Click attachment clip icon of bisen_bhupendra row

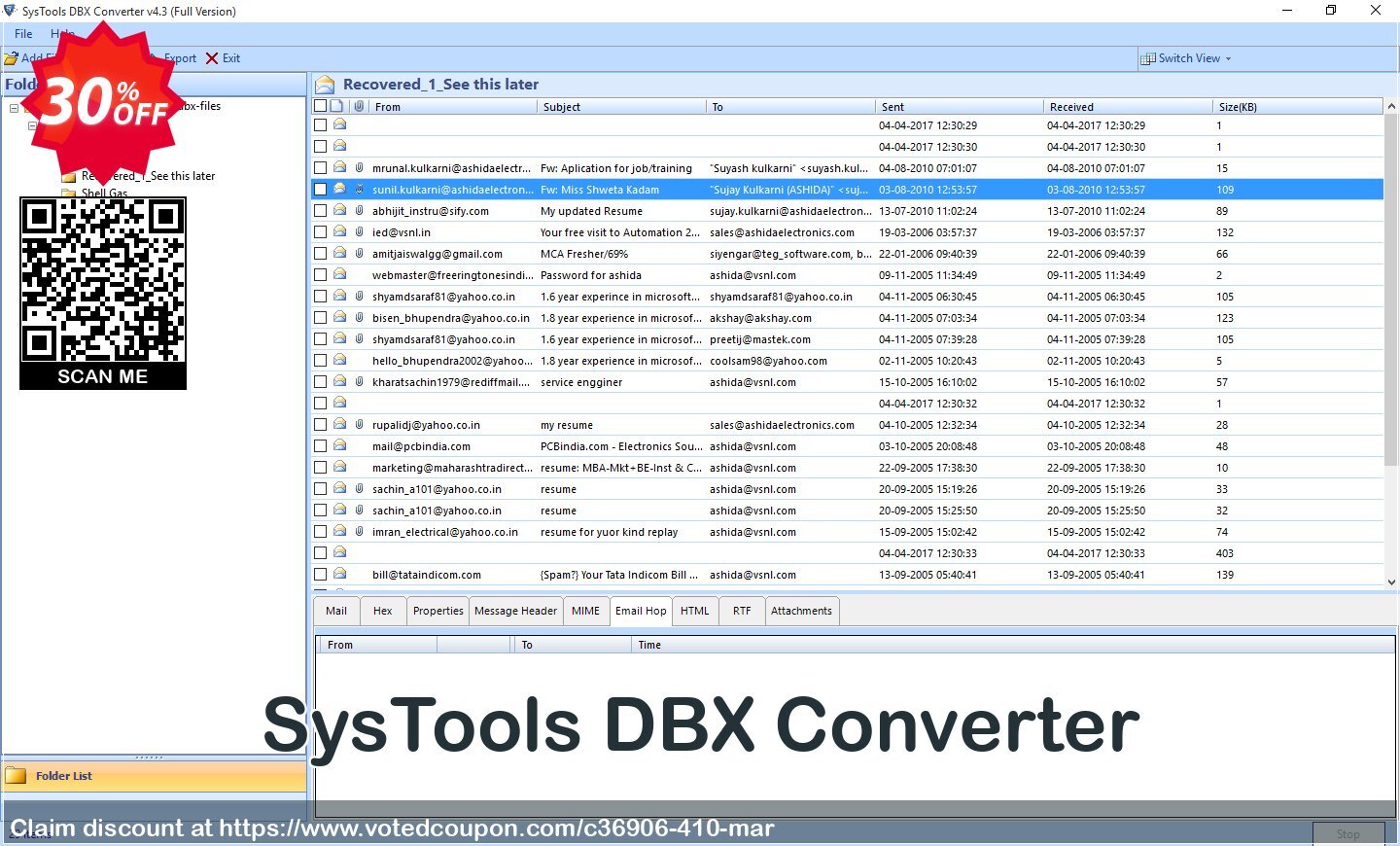click(x=359, y=318)
